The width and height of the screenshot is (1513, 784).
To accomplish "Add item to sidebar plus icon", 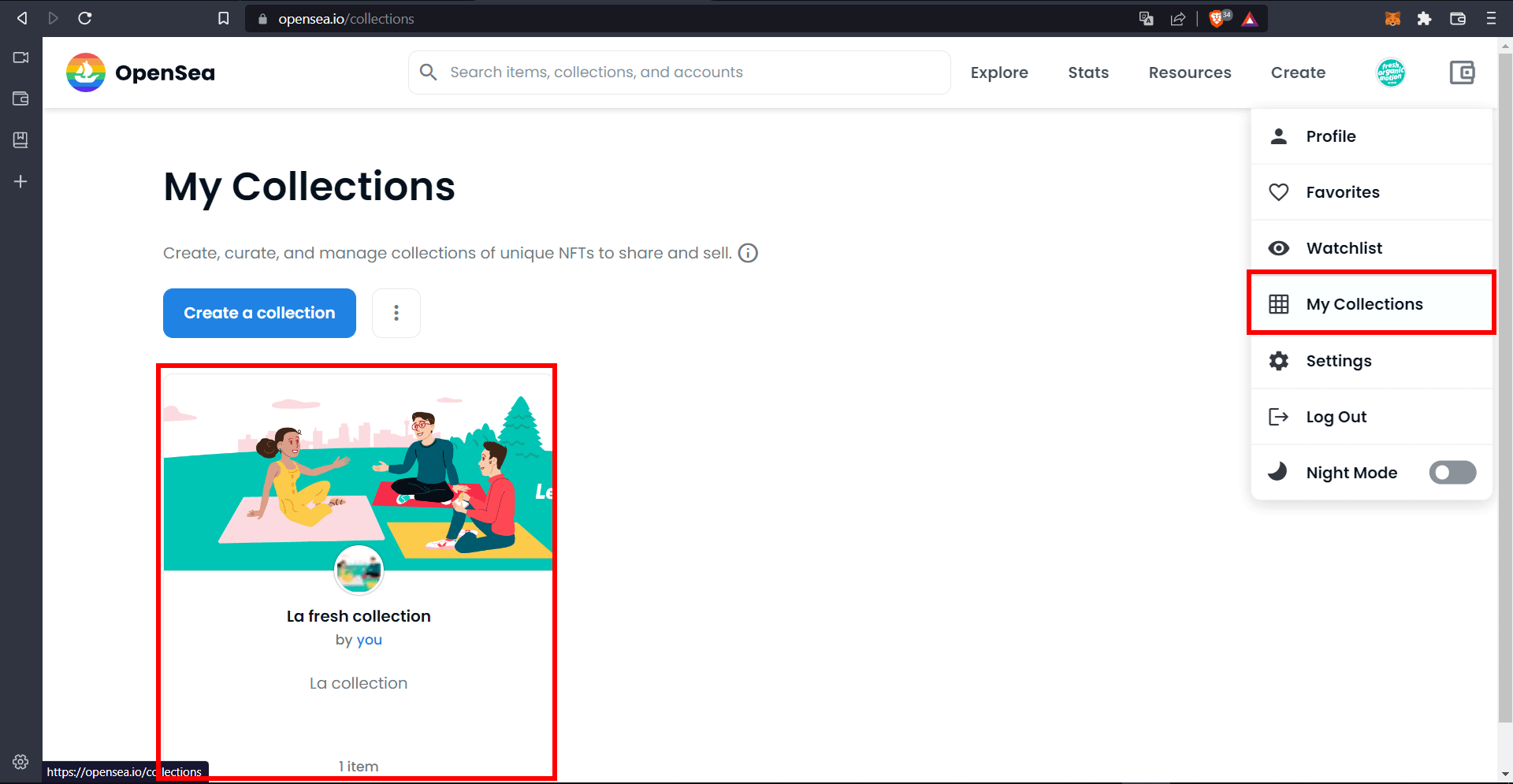I will point(20,181).
